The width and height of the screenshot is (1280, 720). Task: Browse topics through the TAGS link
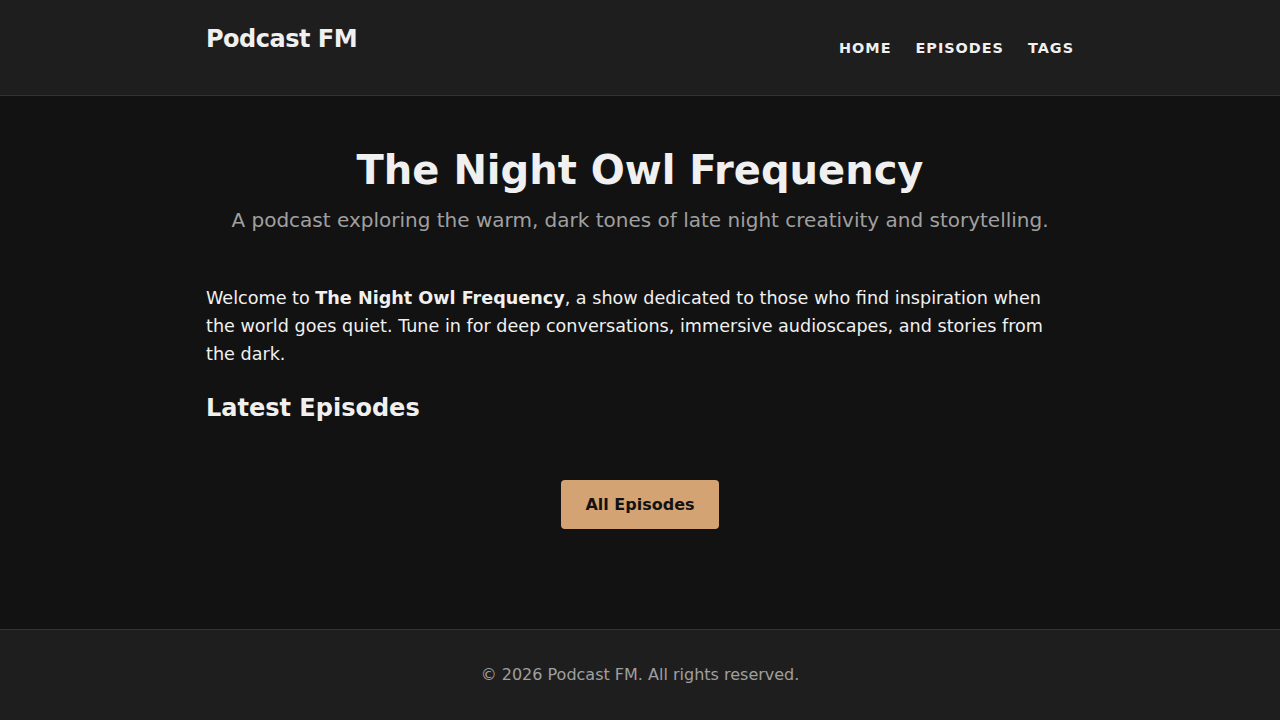coord(1050,47)
